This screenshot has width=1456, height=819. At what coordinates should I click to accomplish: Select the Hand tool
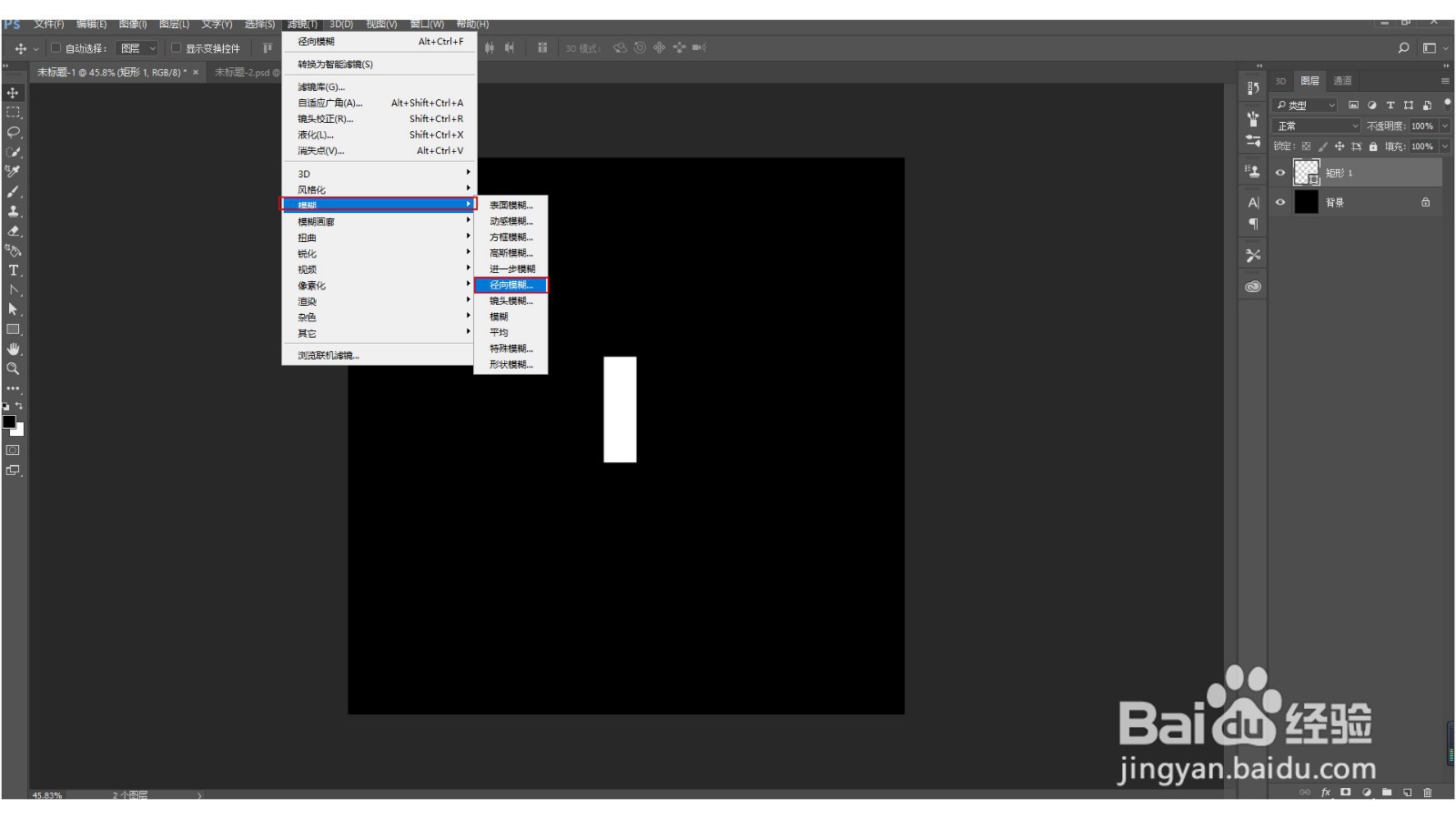tap(13, 349)
